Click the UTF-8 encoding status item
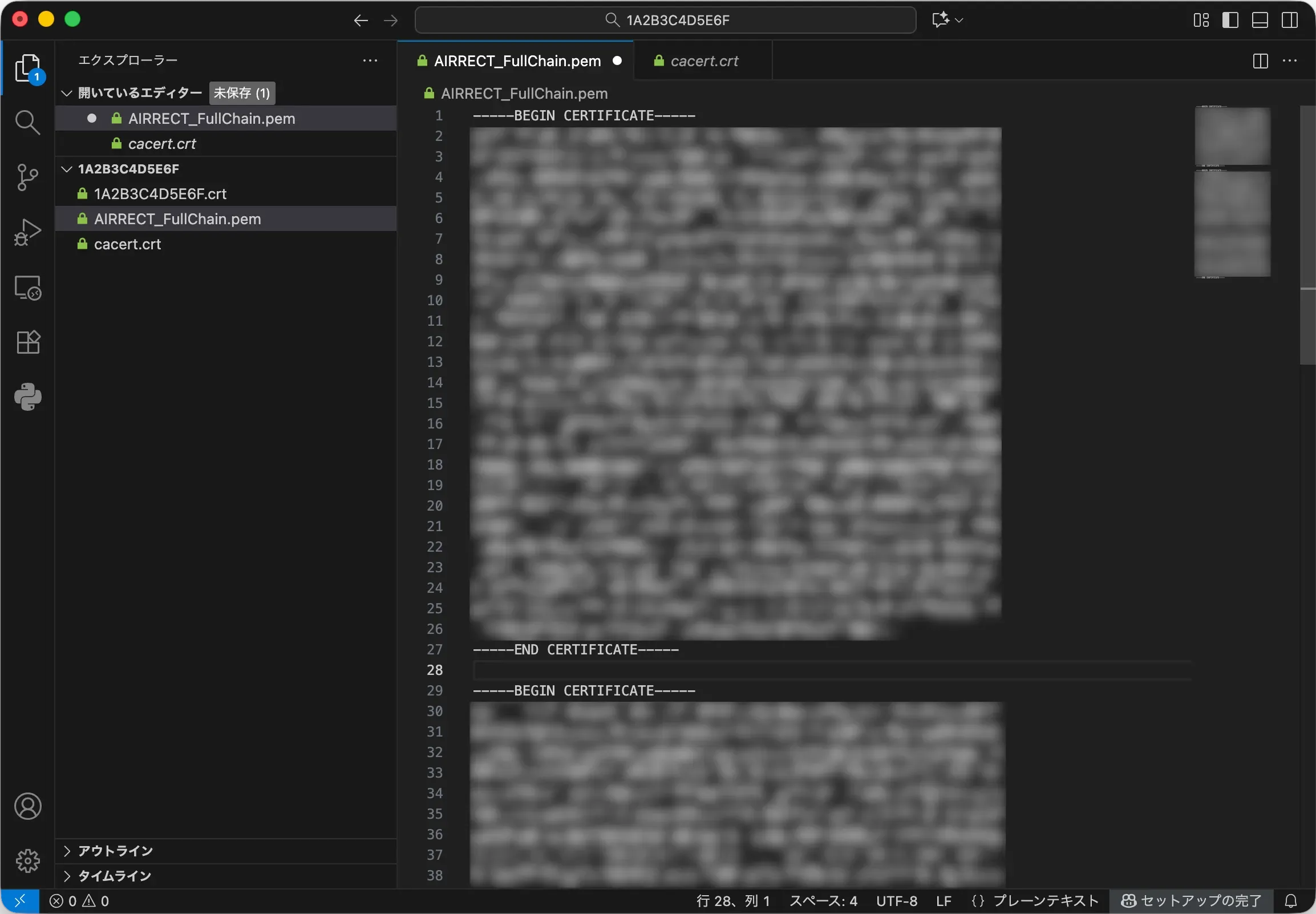This screenshot has height=914, width=1316. tap(896, 901)
